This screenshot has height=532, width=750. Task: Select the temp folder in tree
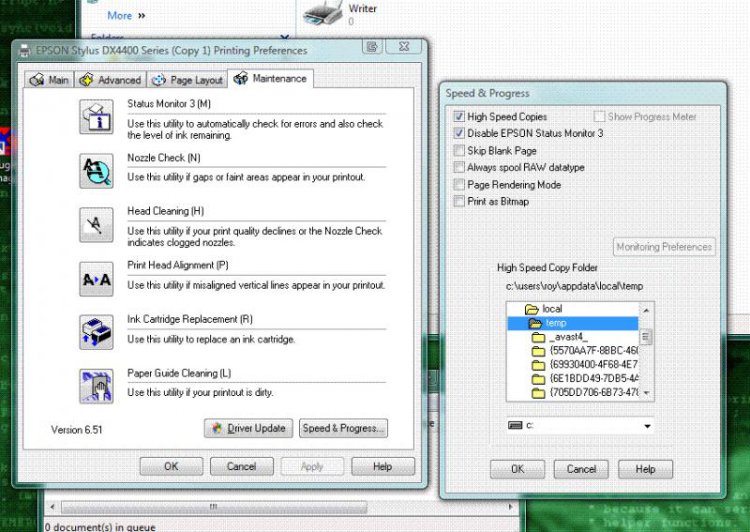[x=573, y=323]
